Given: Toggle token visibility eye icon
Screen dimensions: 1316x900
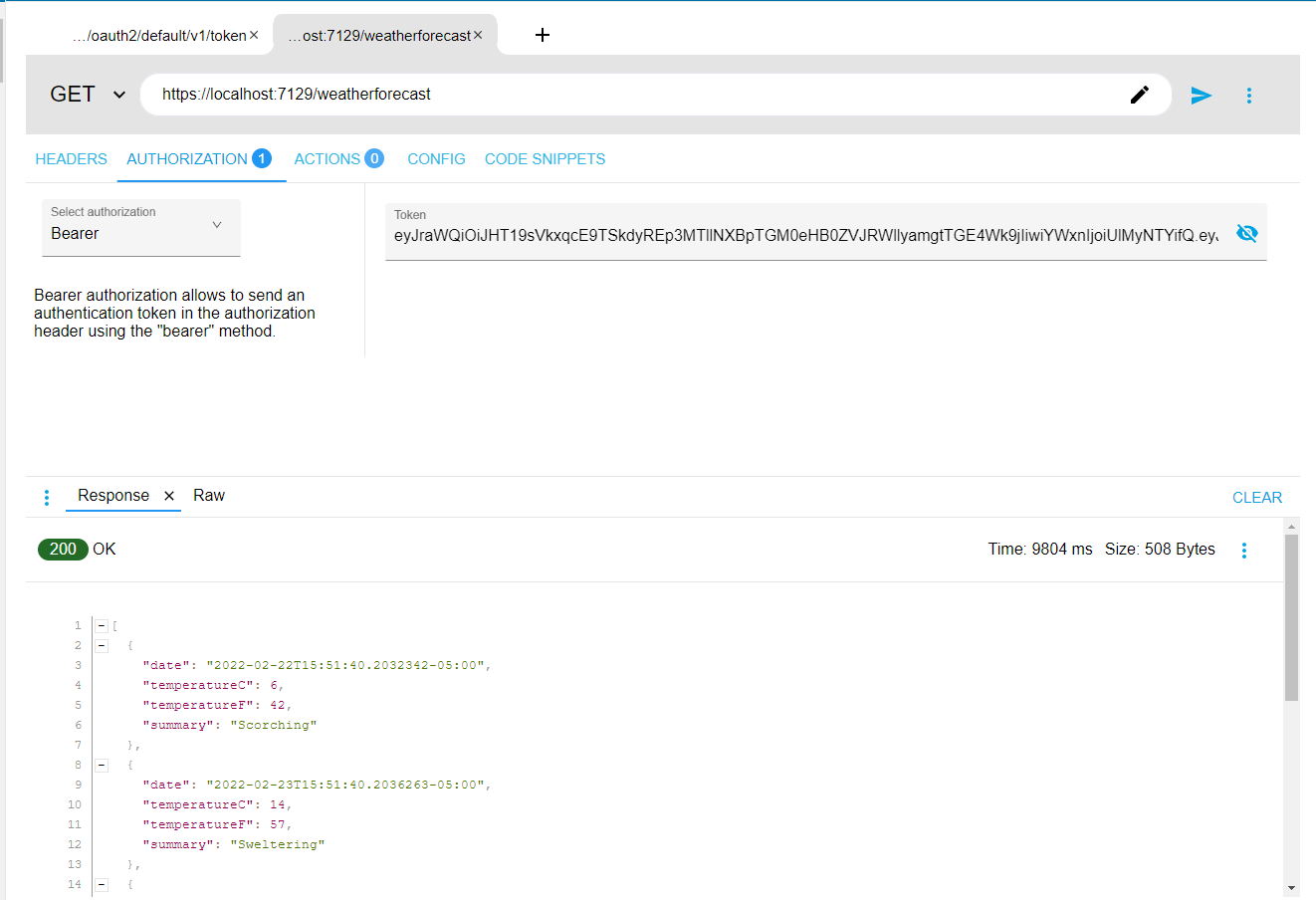Looking at the screenshot, I should point(1246,233).
